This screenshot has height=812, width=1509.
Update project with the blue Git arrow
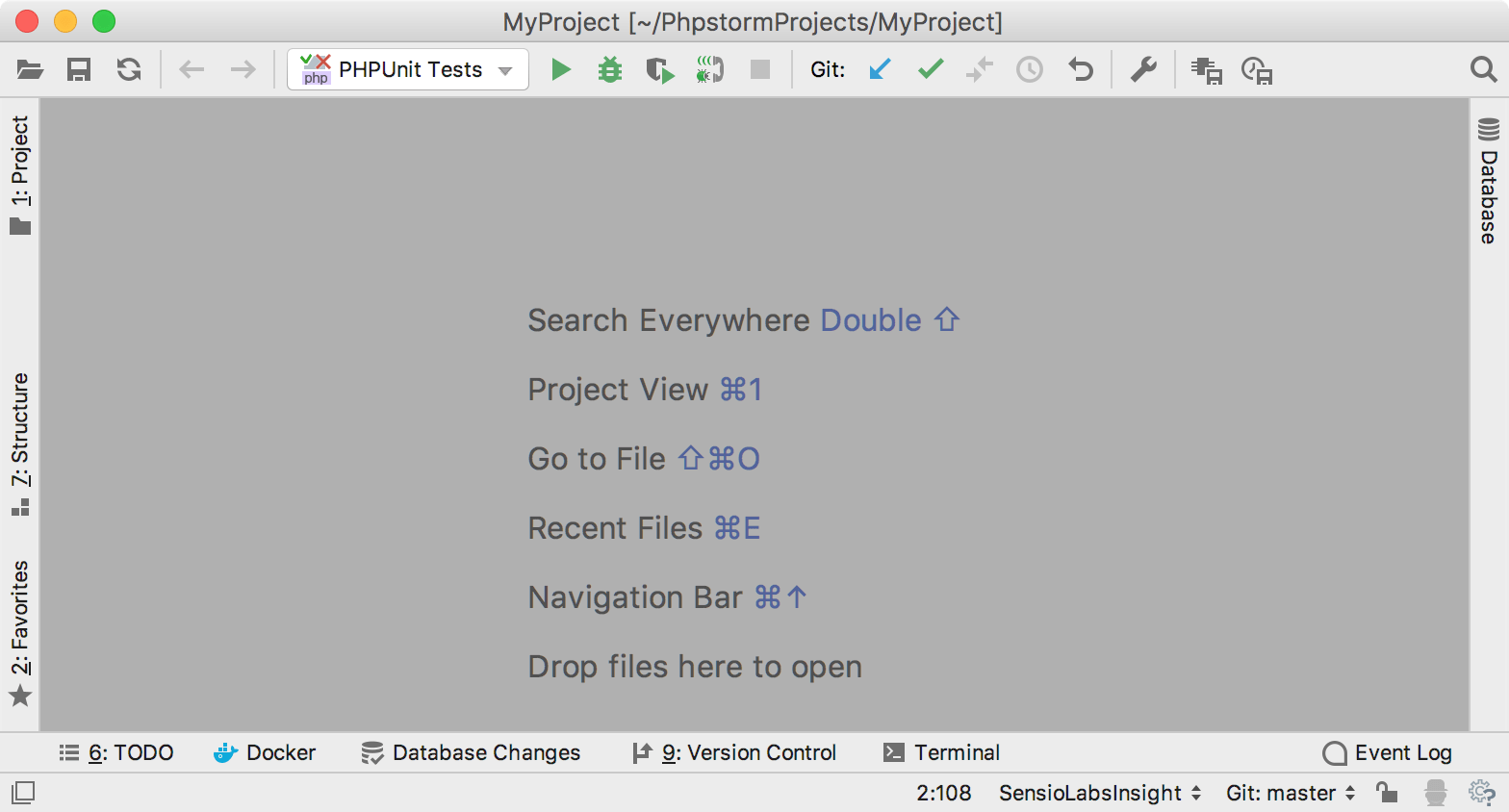click(x=880, y=69)
